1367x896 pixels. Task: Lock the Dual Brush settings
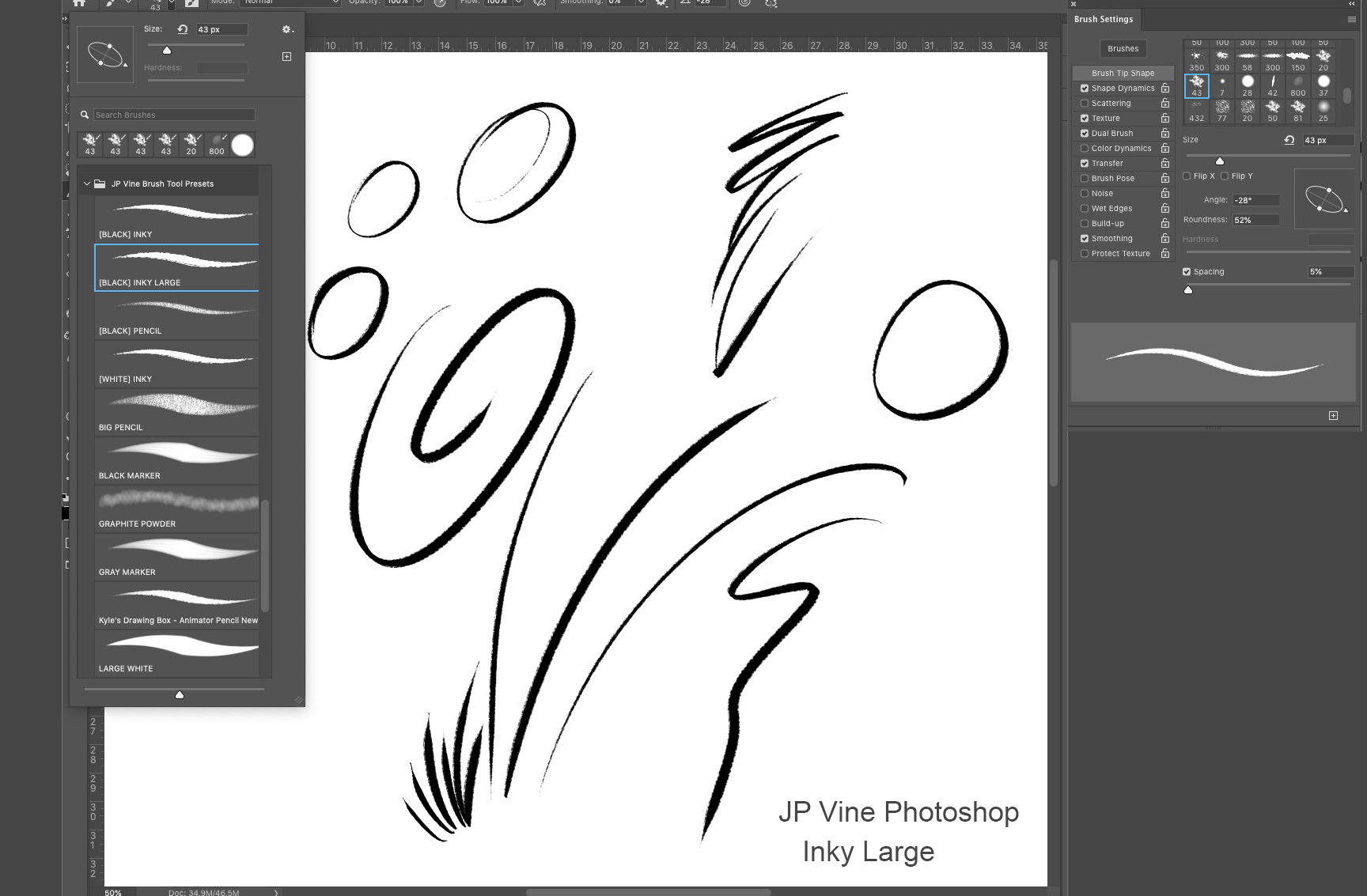click(1165, 133)
